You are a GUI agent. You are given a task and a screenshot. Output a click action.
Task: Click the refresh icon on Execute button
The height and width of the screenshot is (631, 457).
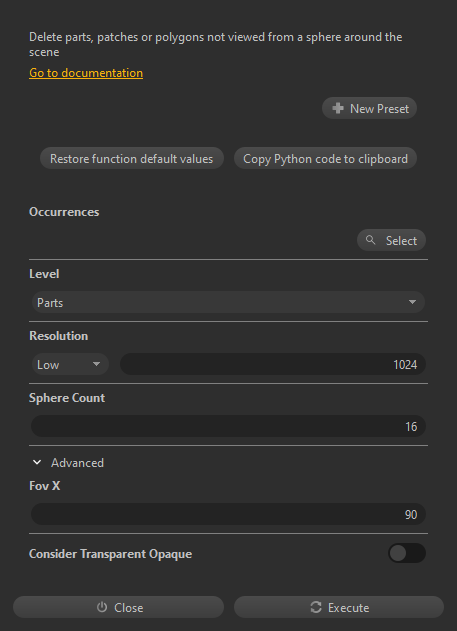316,607
